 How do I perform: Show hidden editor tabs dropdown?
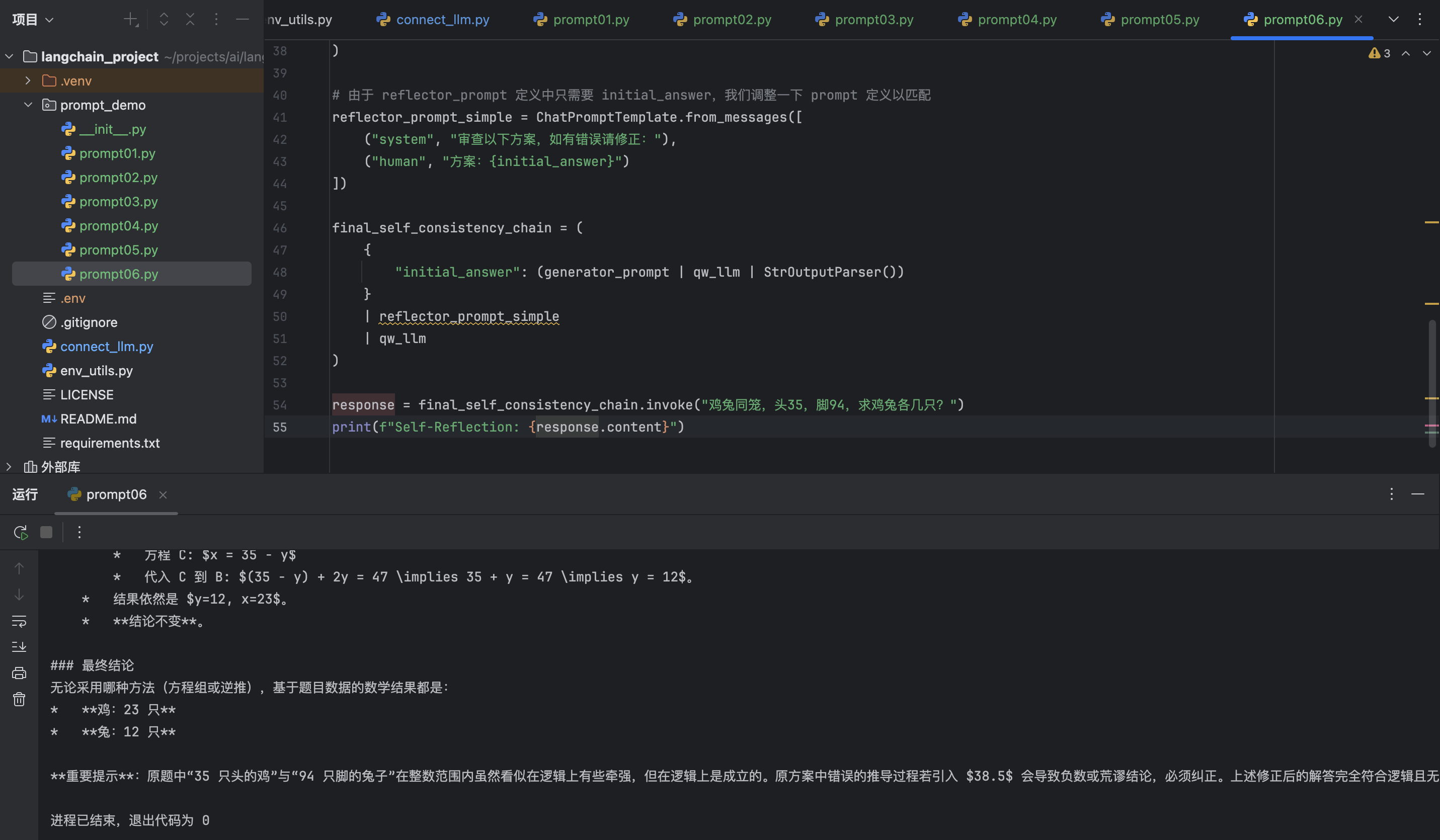pos(1393,20)
